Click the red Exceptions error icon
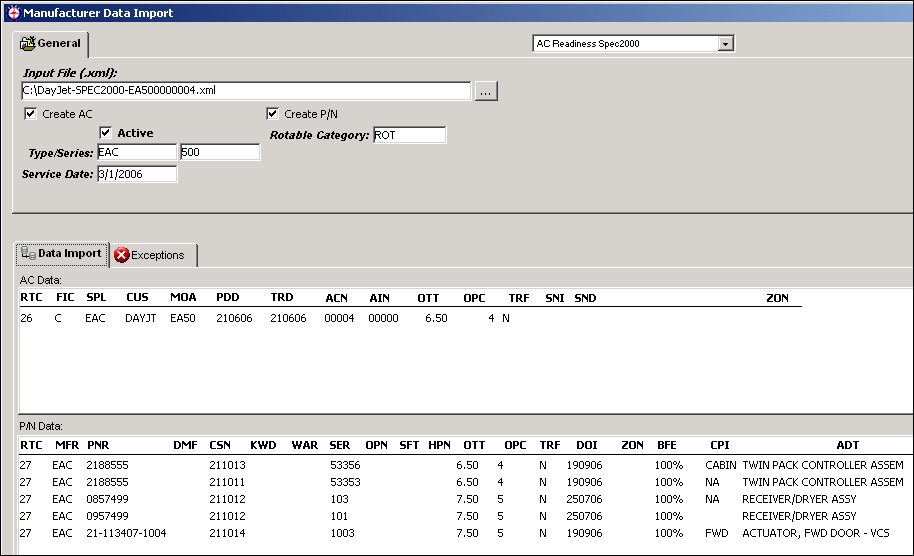The height and width of the screenshot is (556, 914). pos(122,255)
